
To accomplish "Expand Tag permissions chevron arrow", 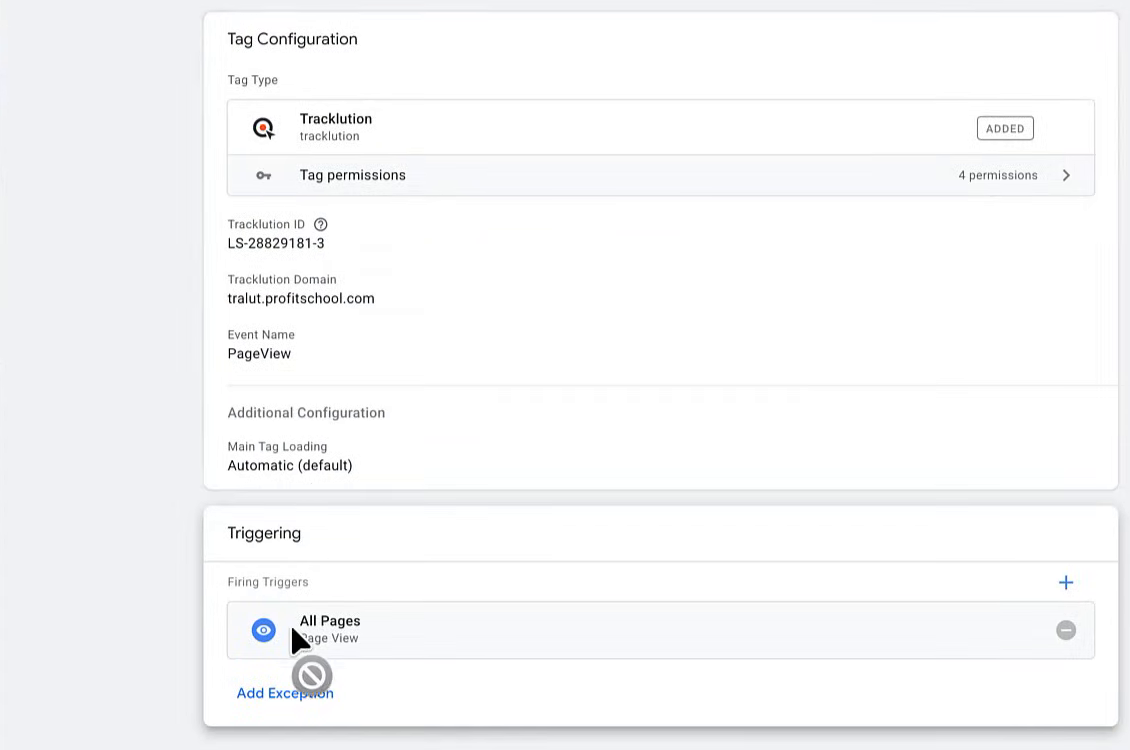I will click(x=1066, y=175).
